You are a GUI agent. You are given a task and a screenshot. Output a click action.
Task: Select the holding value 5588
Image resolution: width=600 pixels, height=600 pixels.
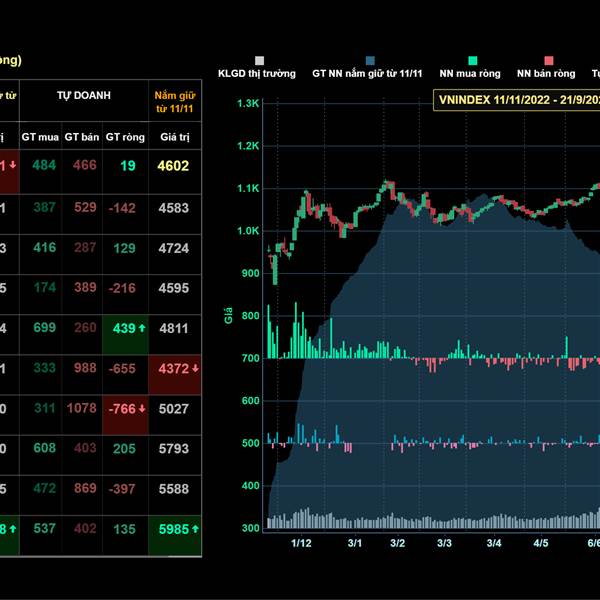click(x=174, y=489)
